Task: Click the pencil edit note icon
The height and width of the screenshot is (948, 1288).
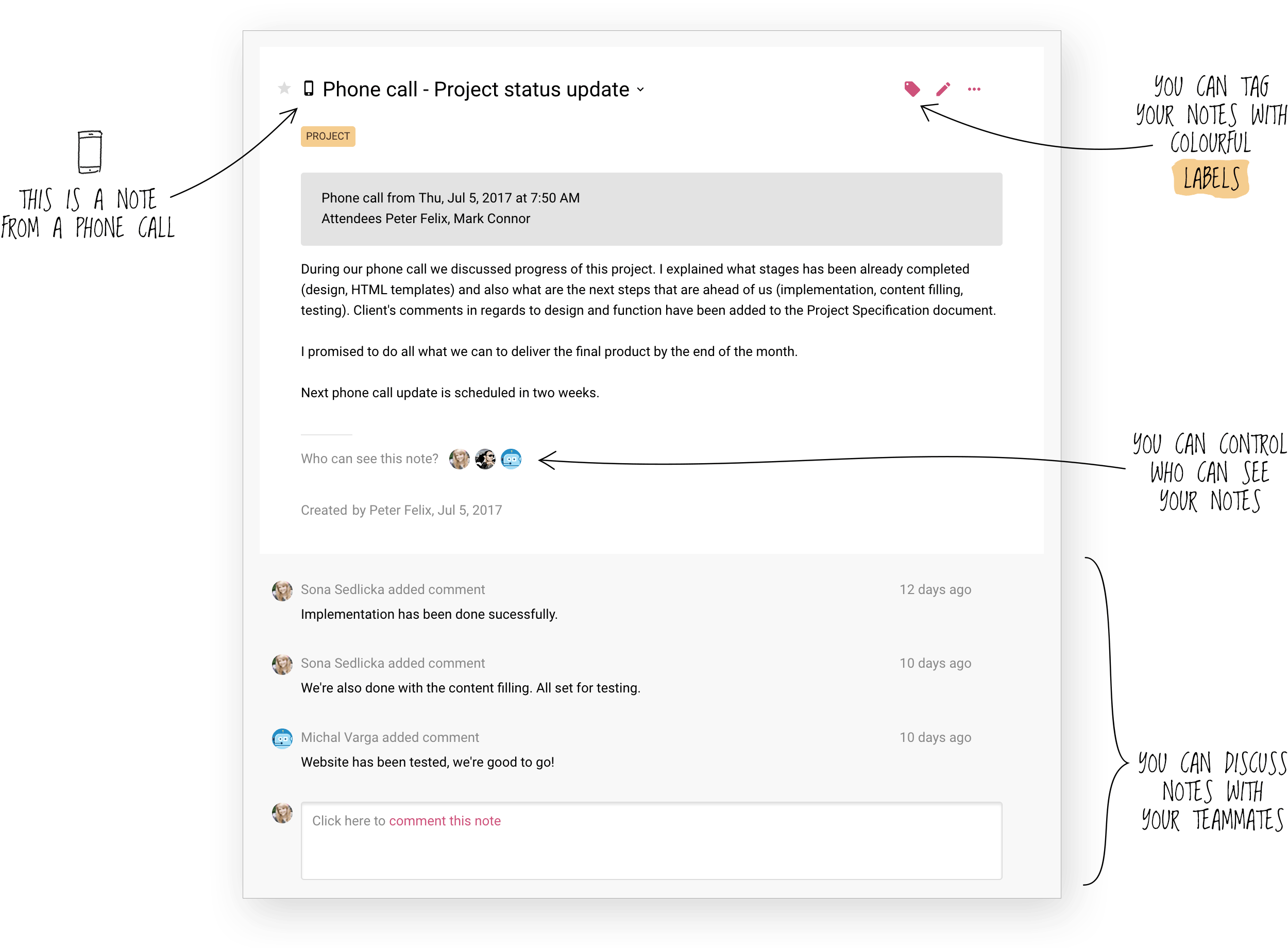Action: (x=943, y=89)
